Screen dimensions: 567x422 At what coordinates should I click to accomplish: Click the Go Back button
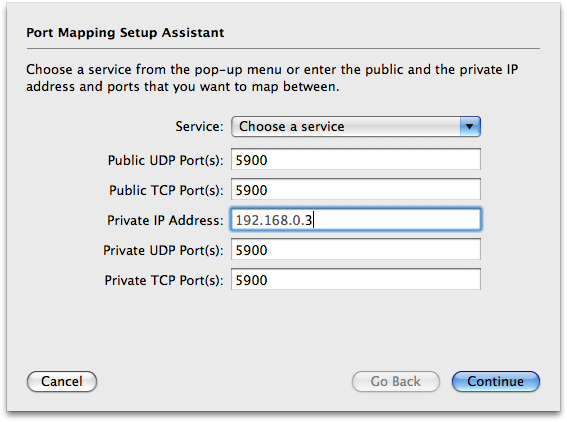coord(396,381)
